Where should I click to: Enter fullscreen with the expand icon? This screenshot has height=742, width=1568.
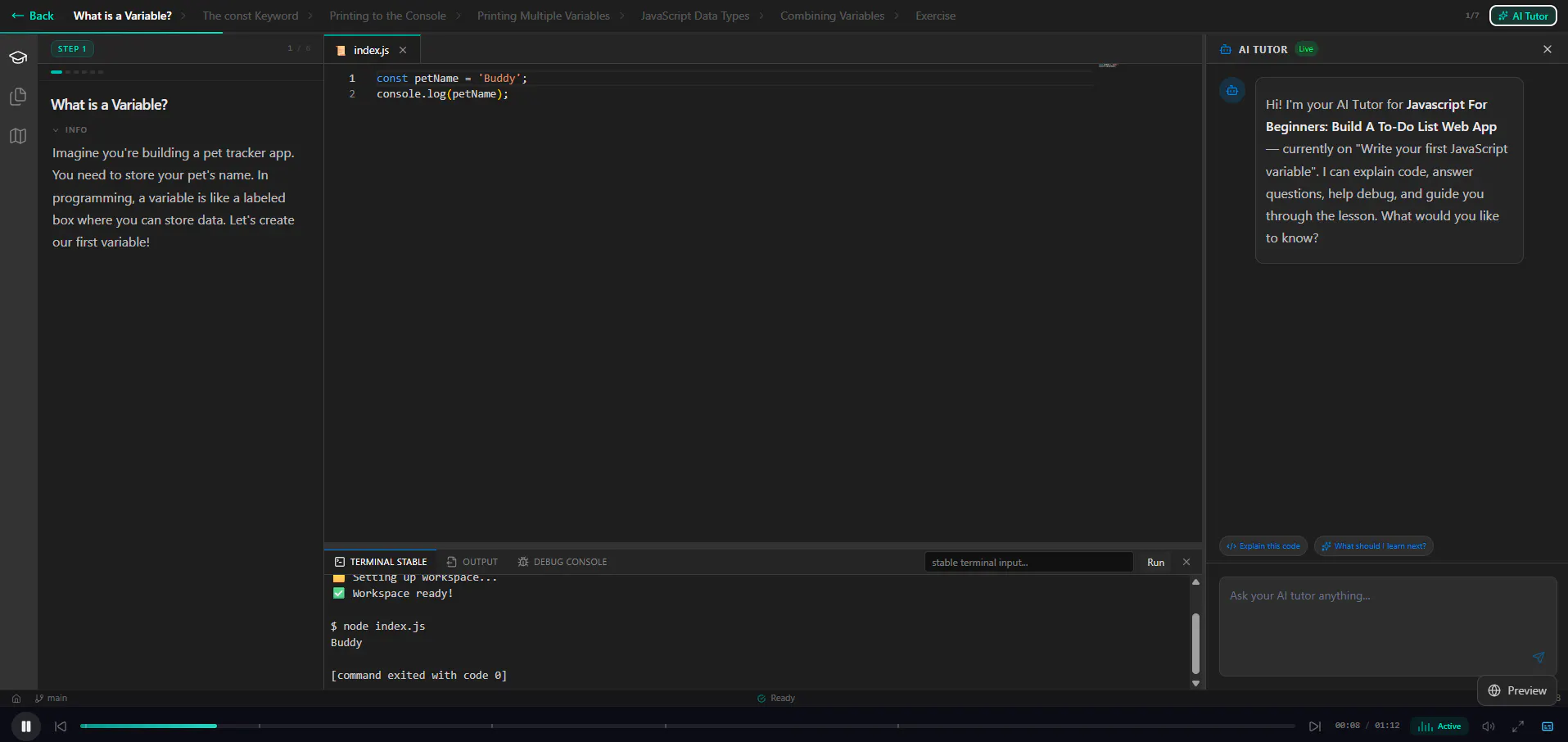1518,726
